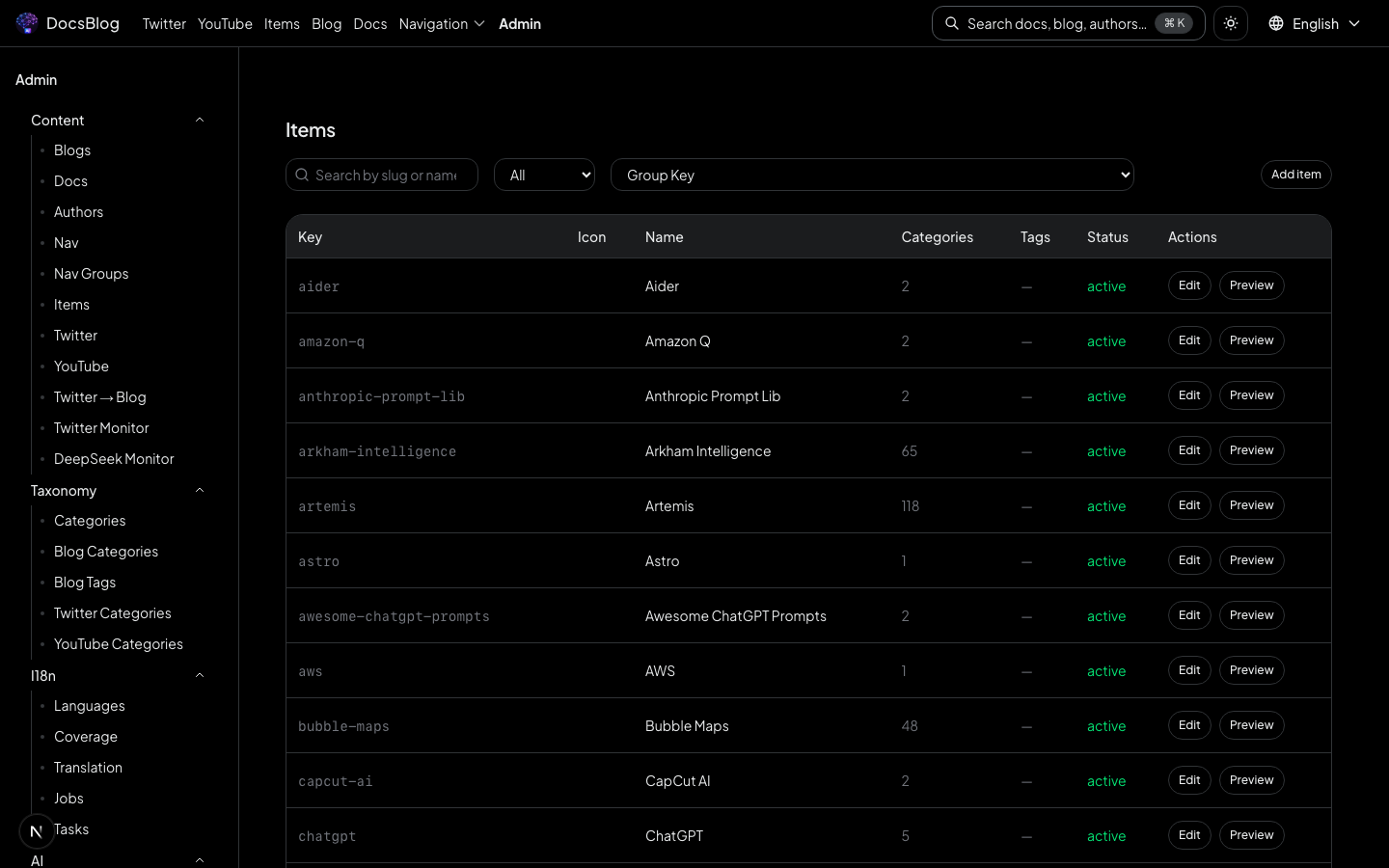Screen dimensions: 1389x868
Task: Open Twitter Monitor in the sidebar
Action: pos(101,428)
